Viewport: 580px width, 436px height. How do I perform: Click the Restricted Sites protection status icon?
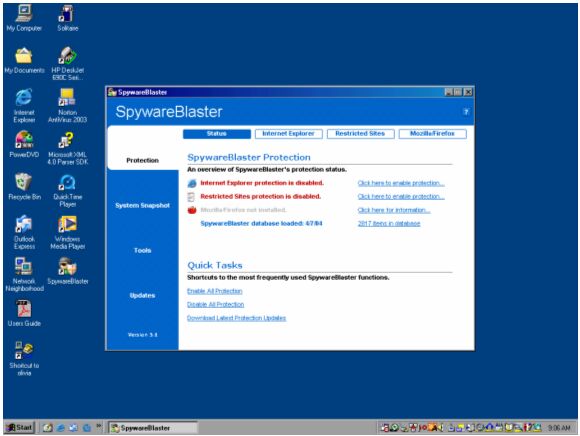(x=191, y=197)
